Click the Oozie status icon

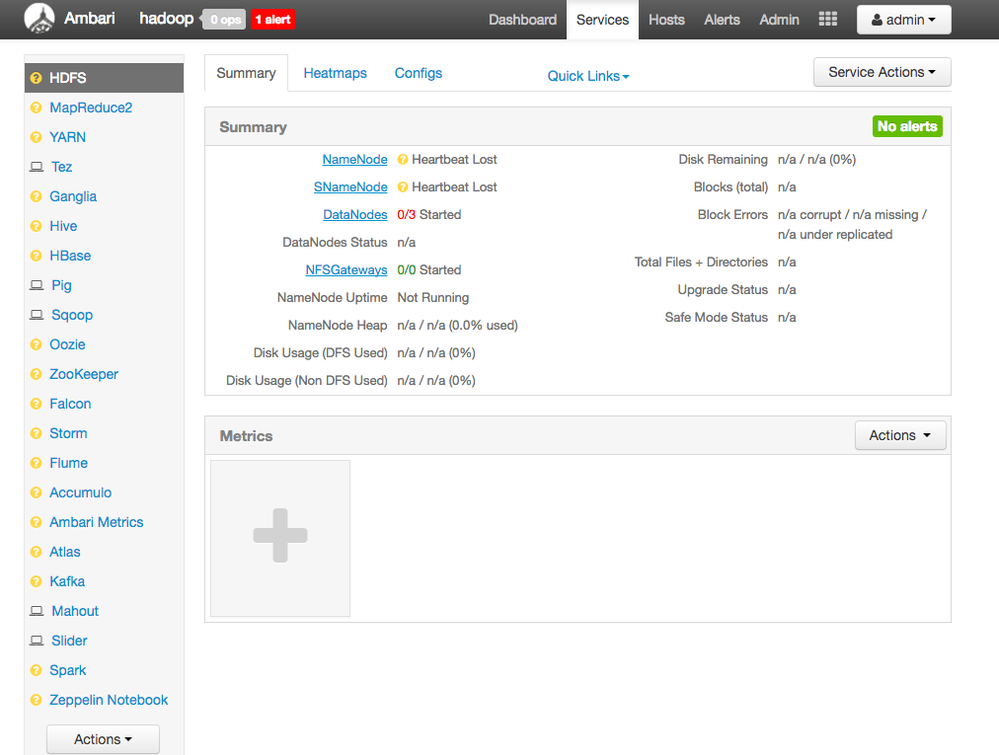click(36, 345)
